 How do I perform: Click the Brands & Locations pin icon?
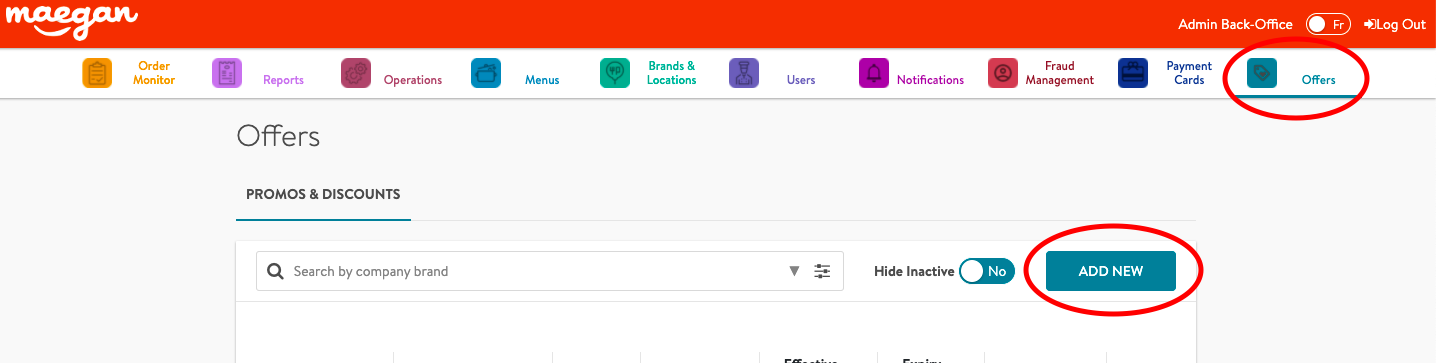[615, 73]
